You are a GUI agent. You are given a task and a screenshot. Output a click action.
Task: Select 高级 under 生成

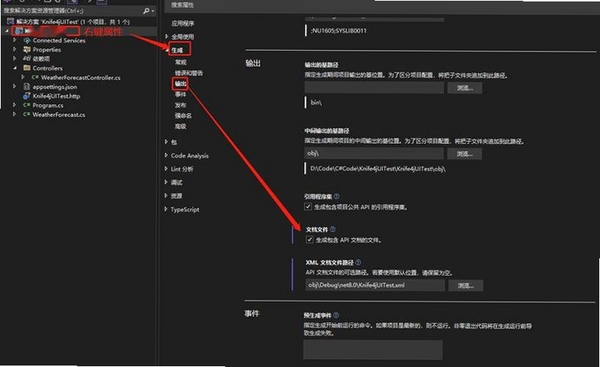pos(181,126)
